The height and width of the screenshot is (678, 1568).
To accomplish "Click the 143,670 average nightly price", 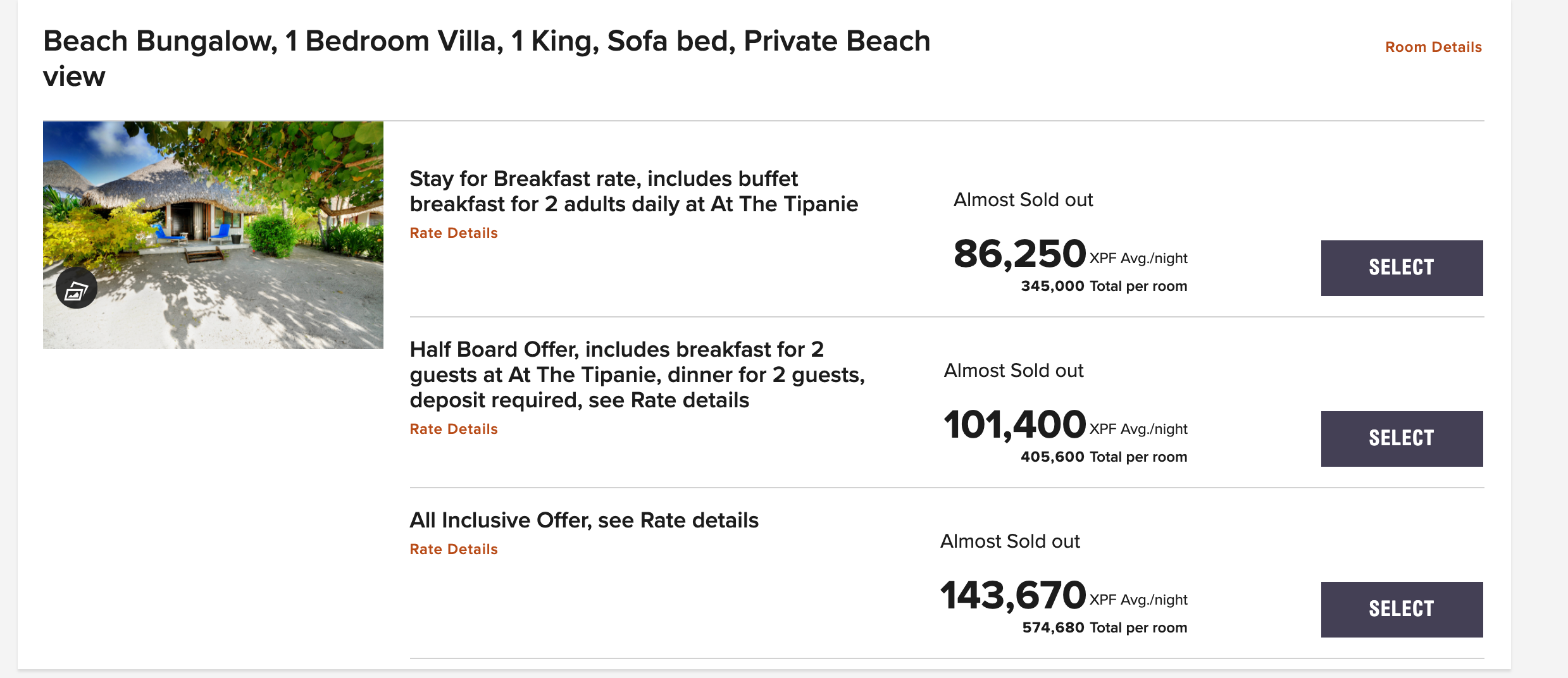I will [x=1013, y=596].
